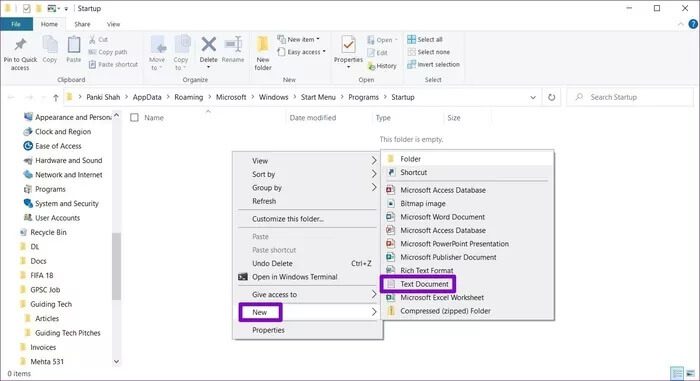Click Select none in ribbon
Viewport: 700px width, 381px height.
(x=428, y=52)
